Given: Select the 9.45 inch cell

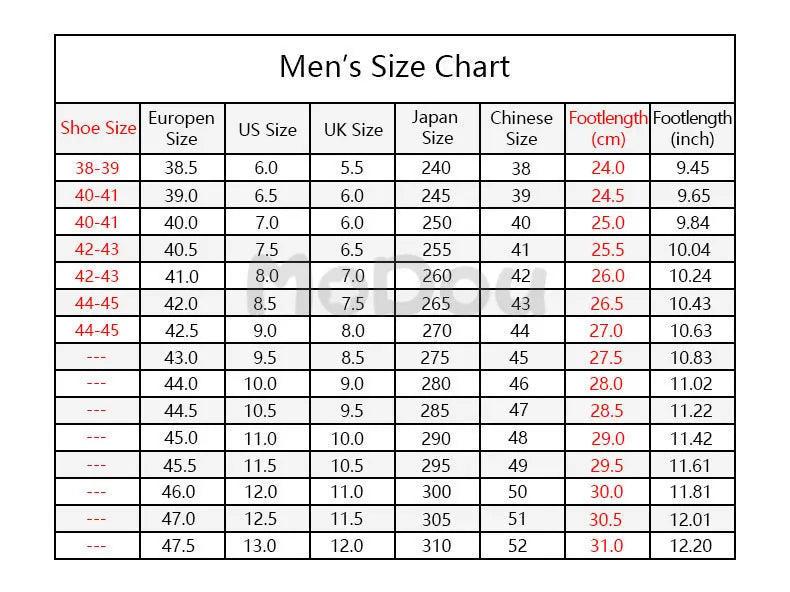Looking at the screenshot, I should tap(692, 168).
